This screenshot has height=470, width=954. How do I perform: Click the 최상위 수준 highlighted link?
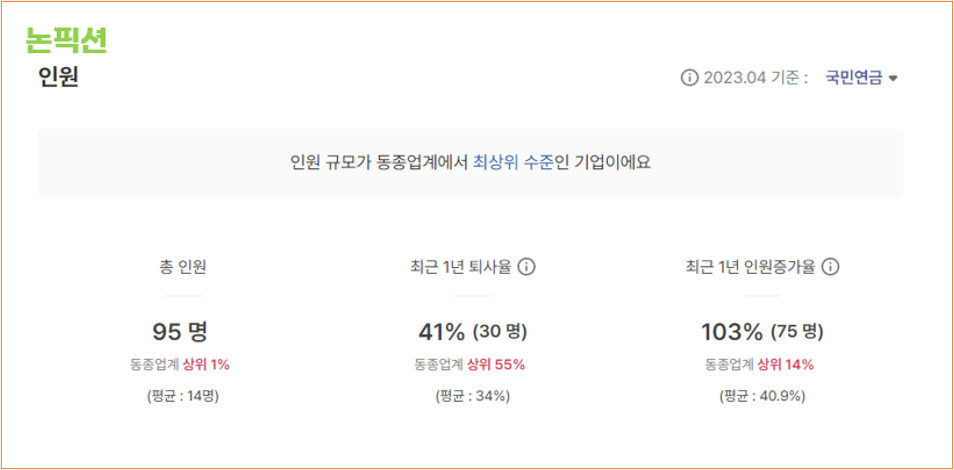pos(514,163)
